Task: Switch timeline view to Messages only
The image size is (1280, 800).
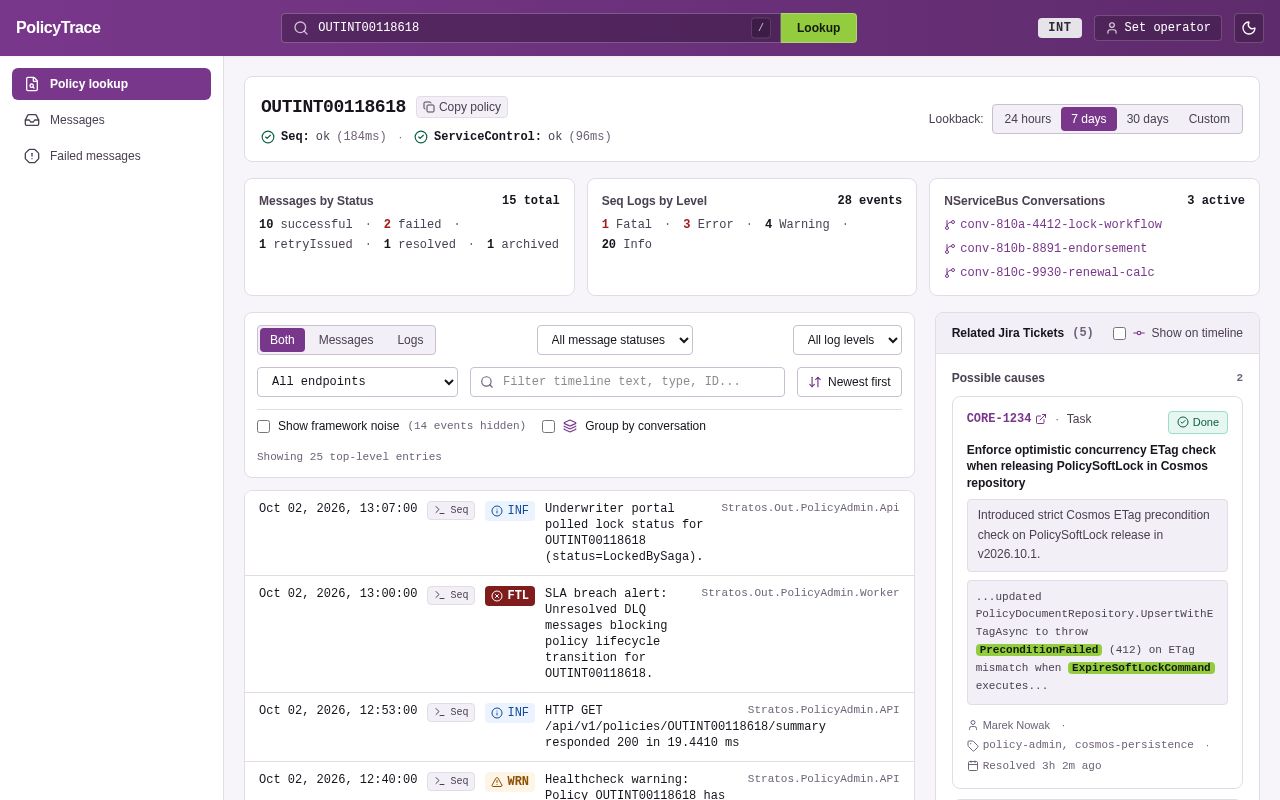Action: click(346, 340)
